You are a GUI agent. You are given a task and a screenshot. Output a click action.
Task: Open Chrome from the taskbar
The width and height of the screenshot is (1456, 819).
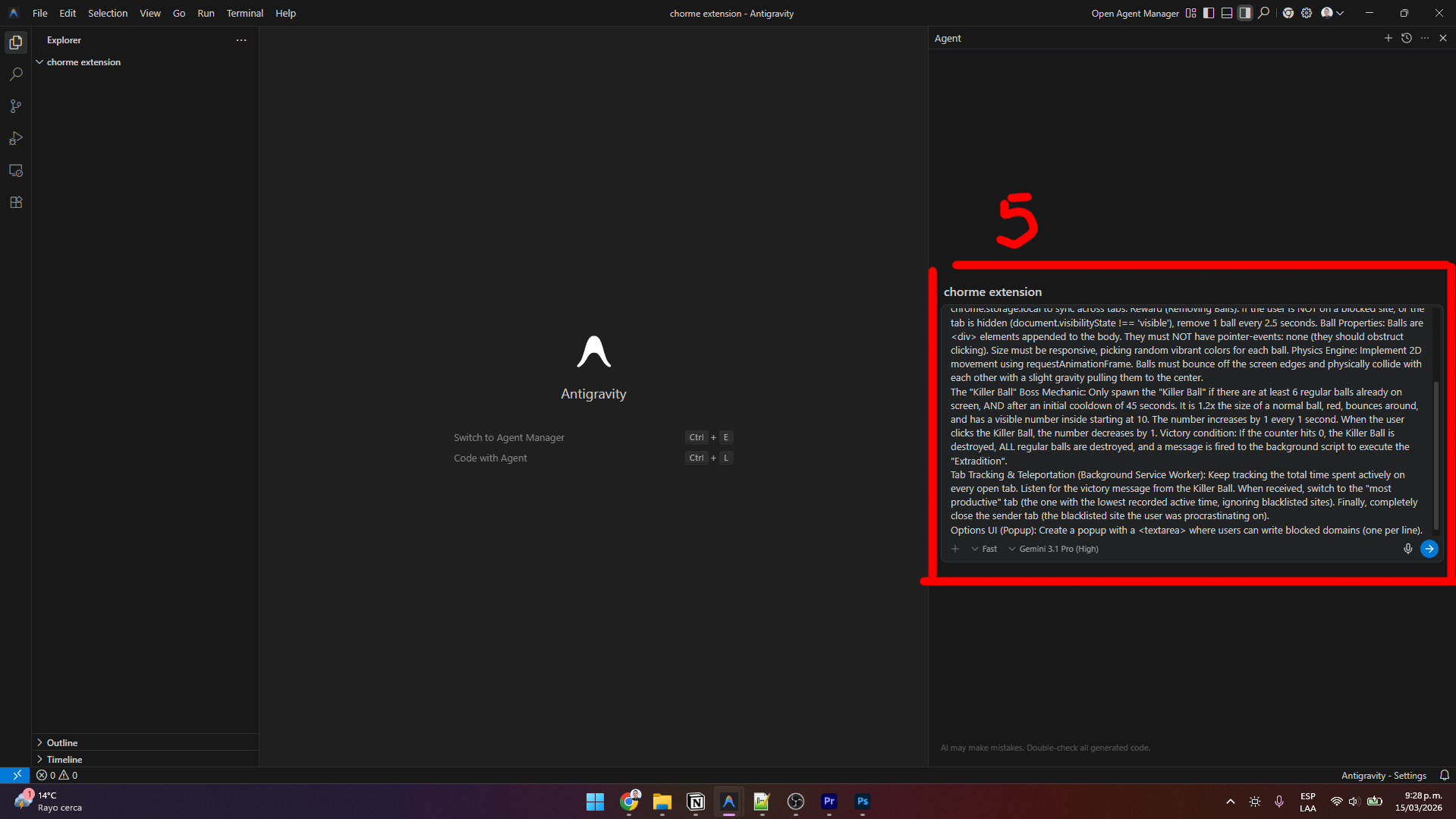629,802
